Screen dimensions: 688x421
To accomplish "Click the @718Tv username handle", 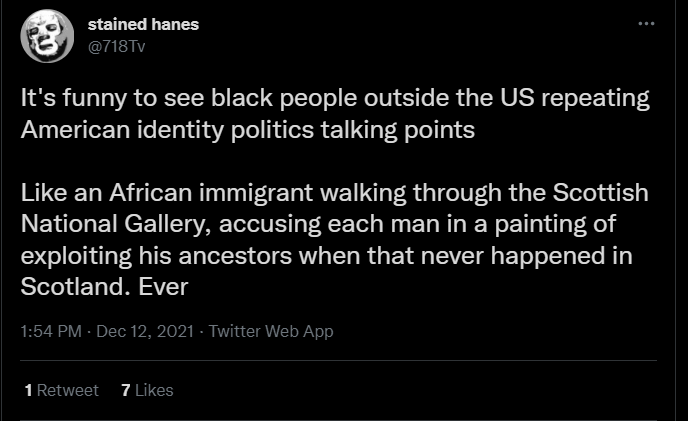I will (118, 45).
